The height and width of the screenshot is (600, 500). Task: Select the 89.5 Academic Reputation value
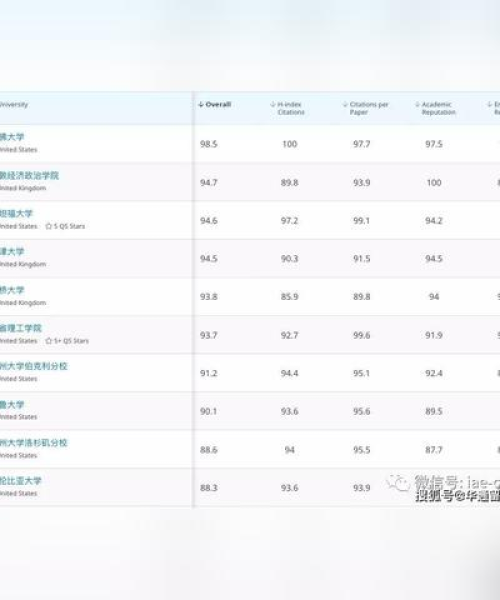tap(434, 411)
